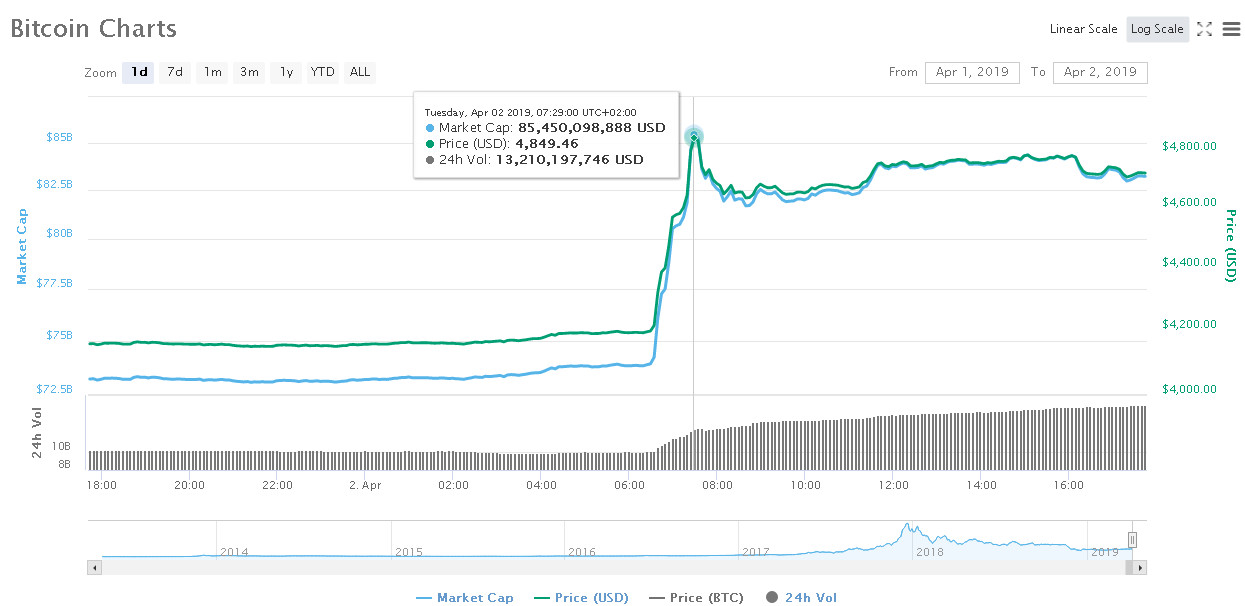The width and height of the screenshot is (1245, 606).
Task: Click the 2014 label in navigator
Action: (234, 552)
